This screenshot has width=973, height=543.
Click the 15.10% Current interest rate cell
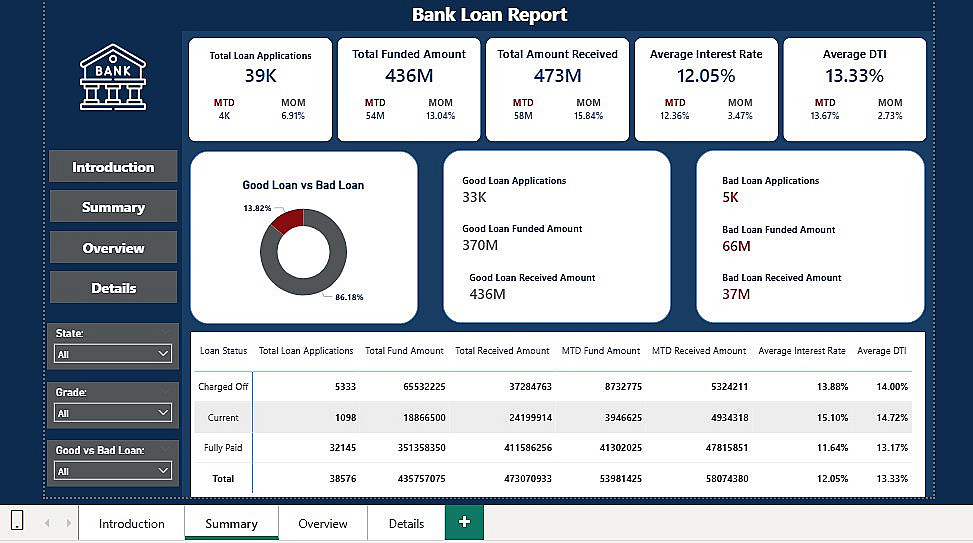click(832, 418)
